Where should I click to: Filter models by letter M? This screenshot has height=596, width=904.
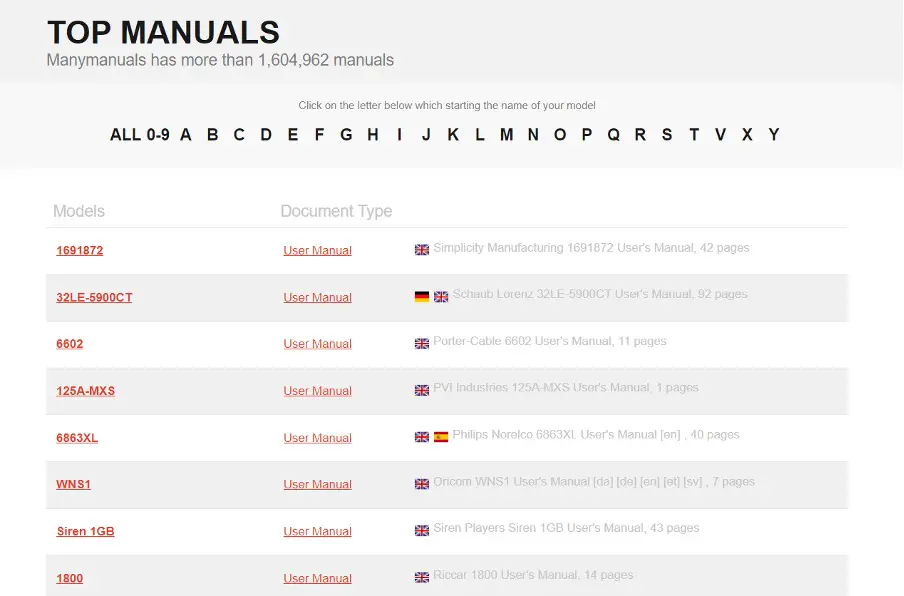[x=506, y=134]
